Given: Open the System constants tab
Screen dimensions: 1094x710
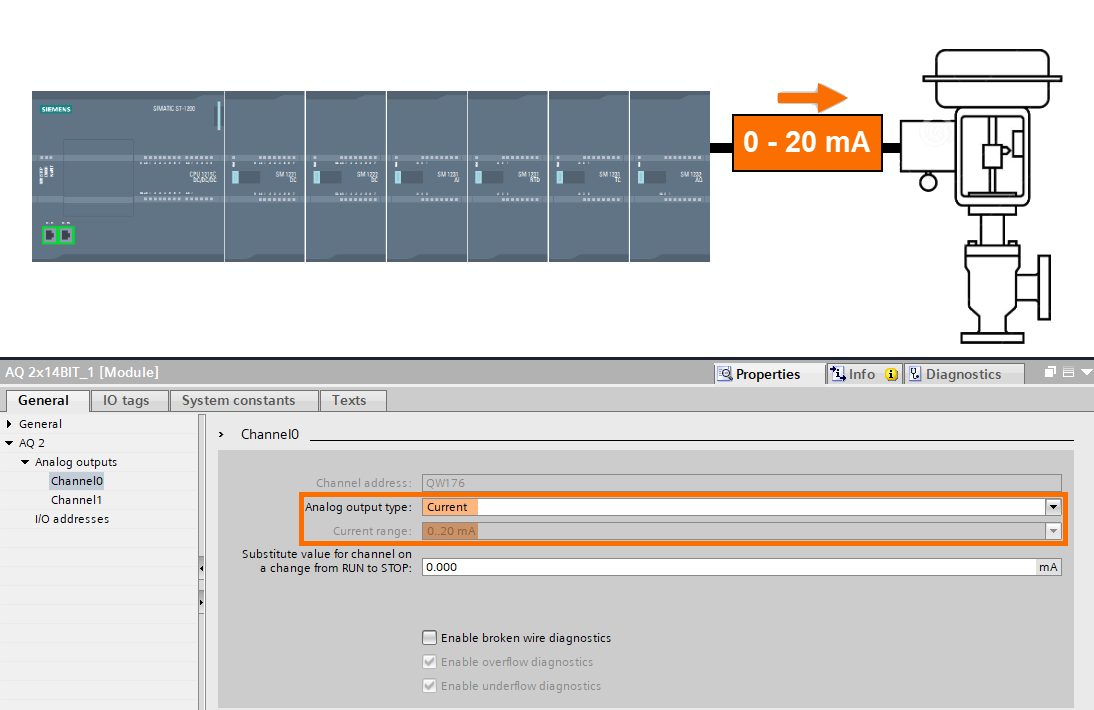Looking at the screenshot, I should [243, 400].
